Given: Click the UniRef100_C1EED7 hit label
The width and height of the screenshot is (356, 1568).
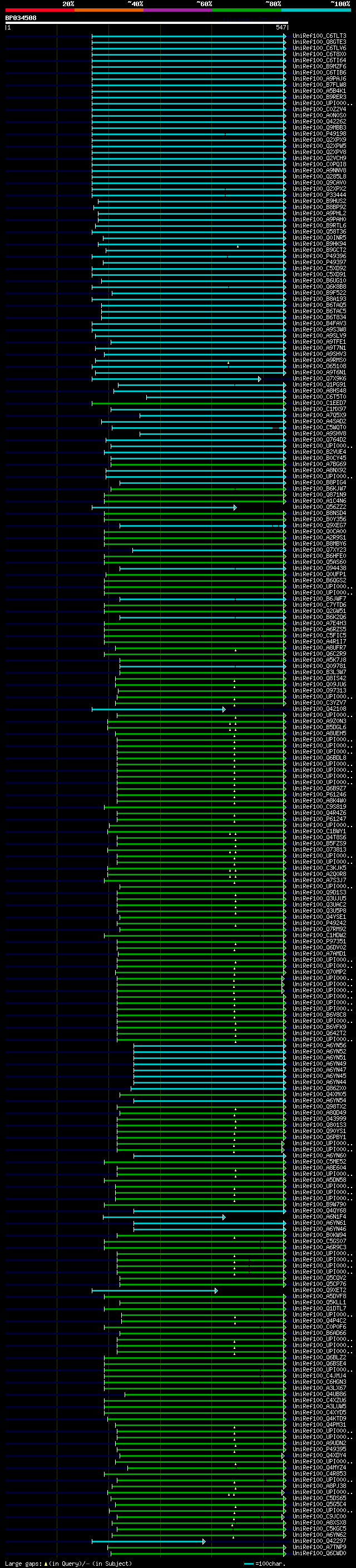Looking at the screenshot, I should click(x=319, y=403).
